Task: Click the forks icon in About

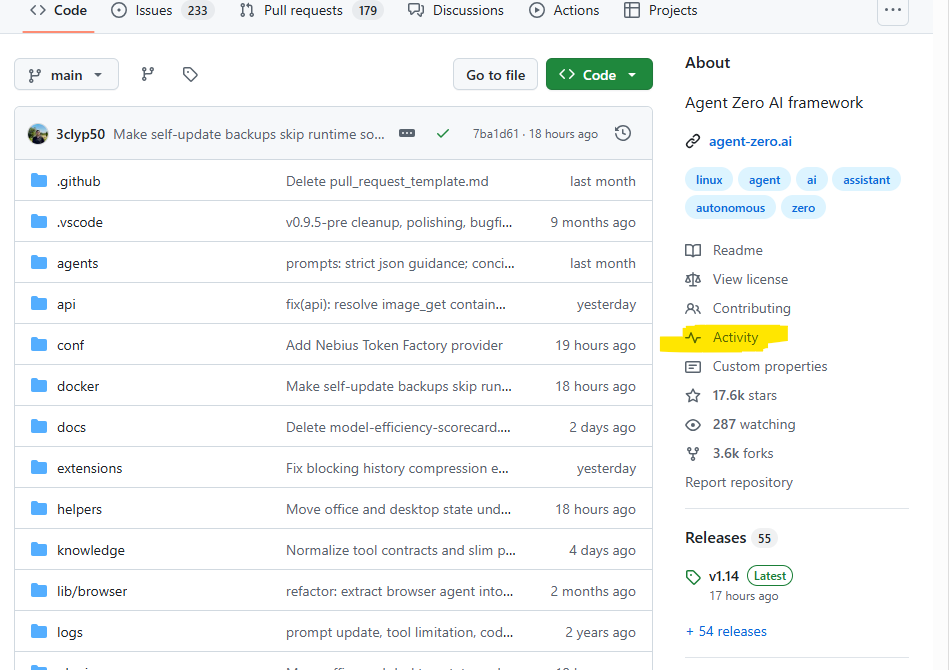Action: tap(693, 453)
